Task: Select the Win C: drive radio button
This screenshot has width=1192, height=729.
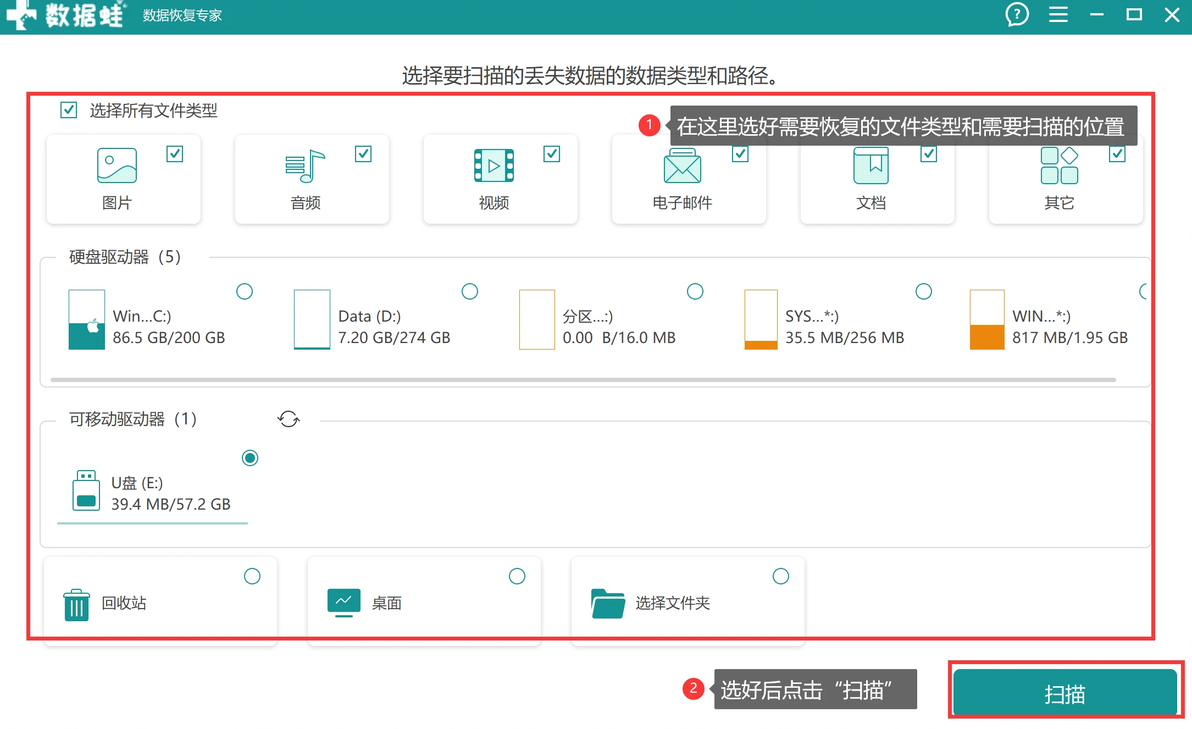Action: (x=244, y=291)
